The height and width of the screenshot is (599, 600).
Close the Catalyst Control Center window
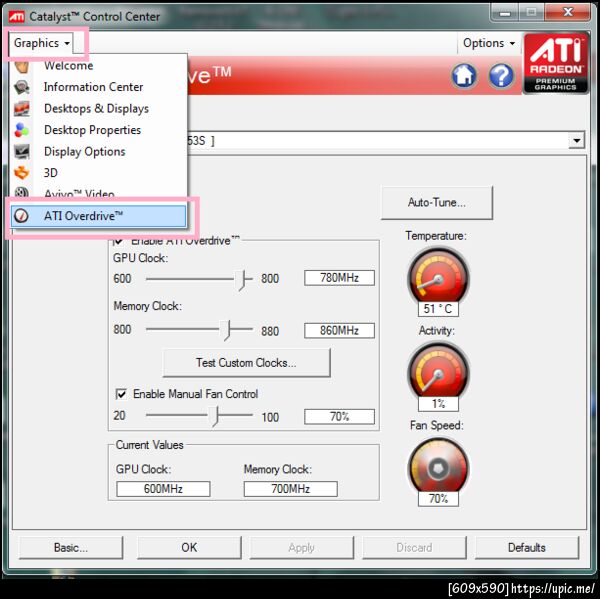click(x=568, y=13)
